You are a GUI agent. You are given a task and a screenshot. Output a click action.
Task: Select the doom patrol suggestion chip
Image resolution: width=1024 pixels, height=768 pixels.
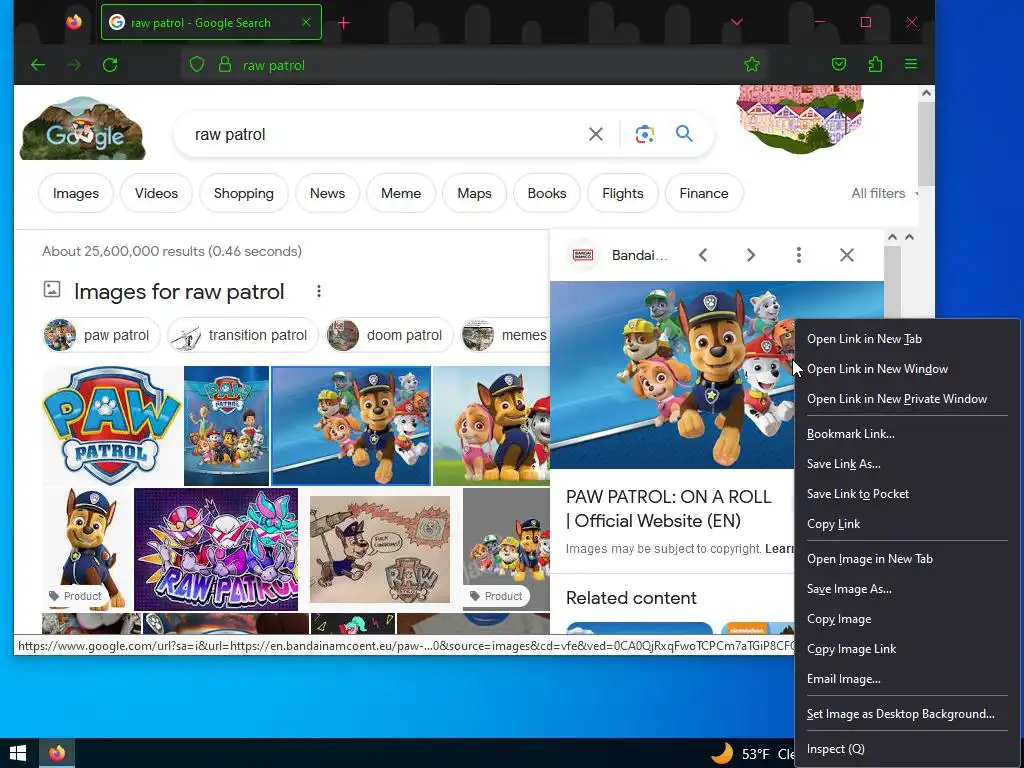click(389, 335)
